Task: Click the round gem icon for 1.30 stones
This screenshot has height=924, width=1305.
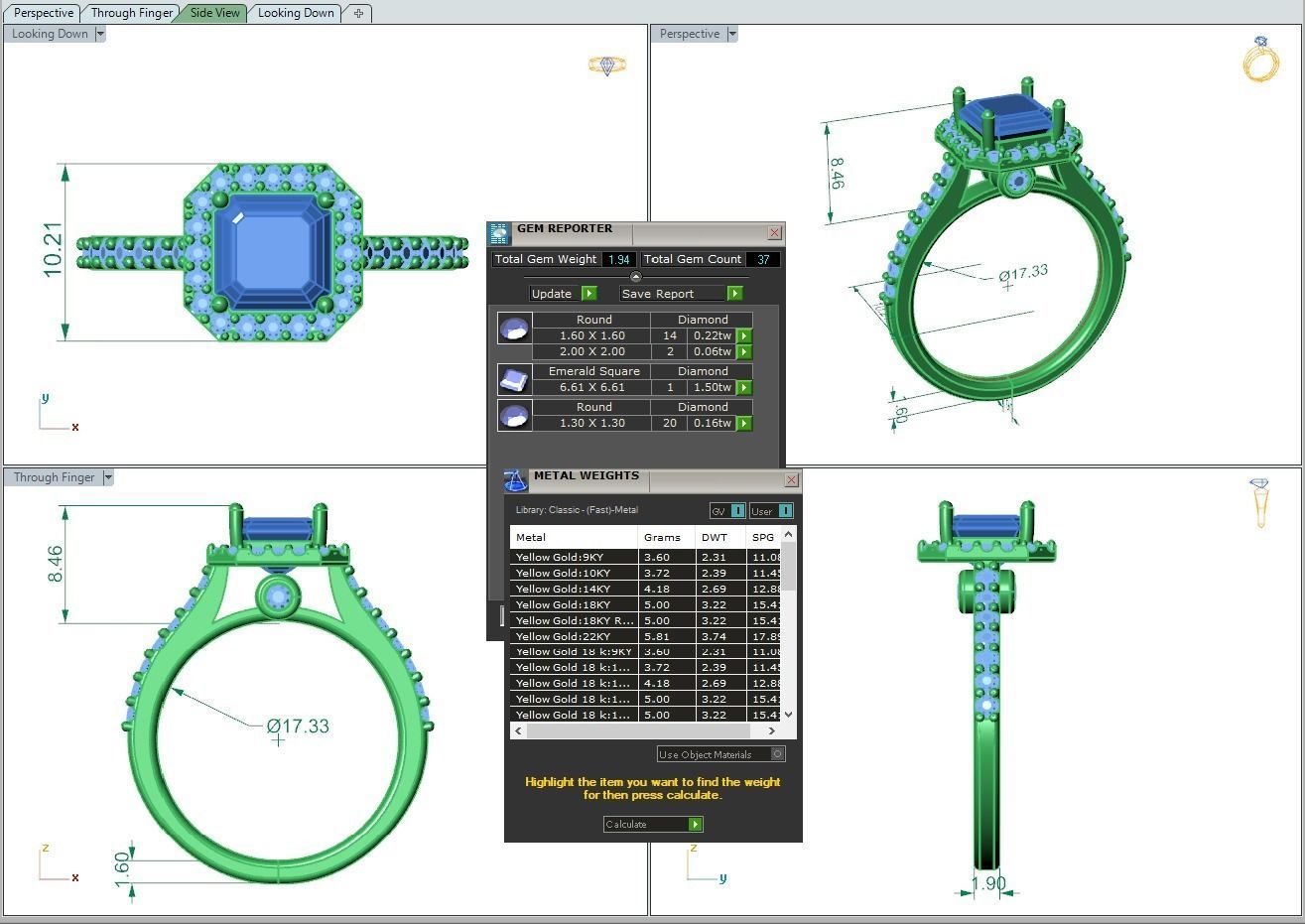Action: [514, 415]
